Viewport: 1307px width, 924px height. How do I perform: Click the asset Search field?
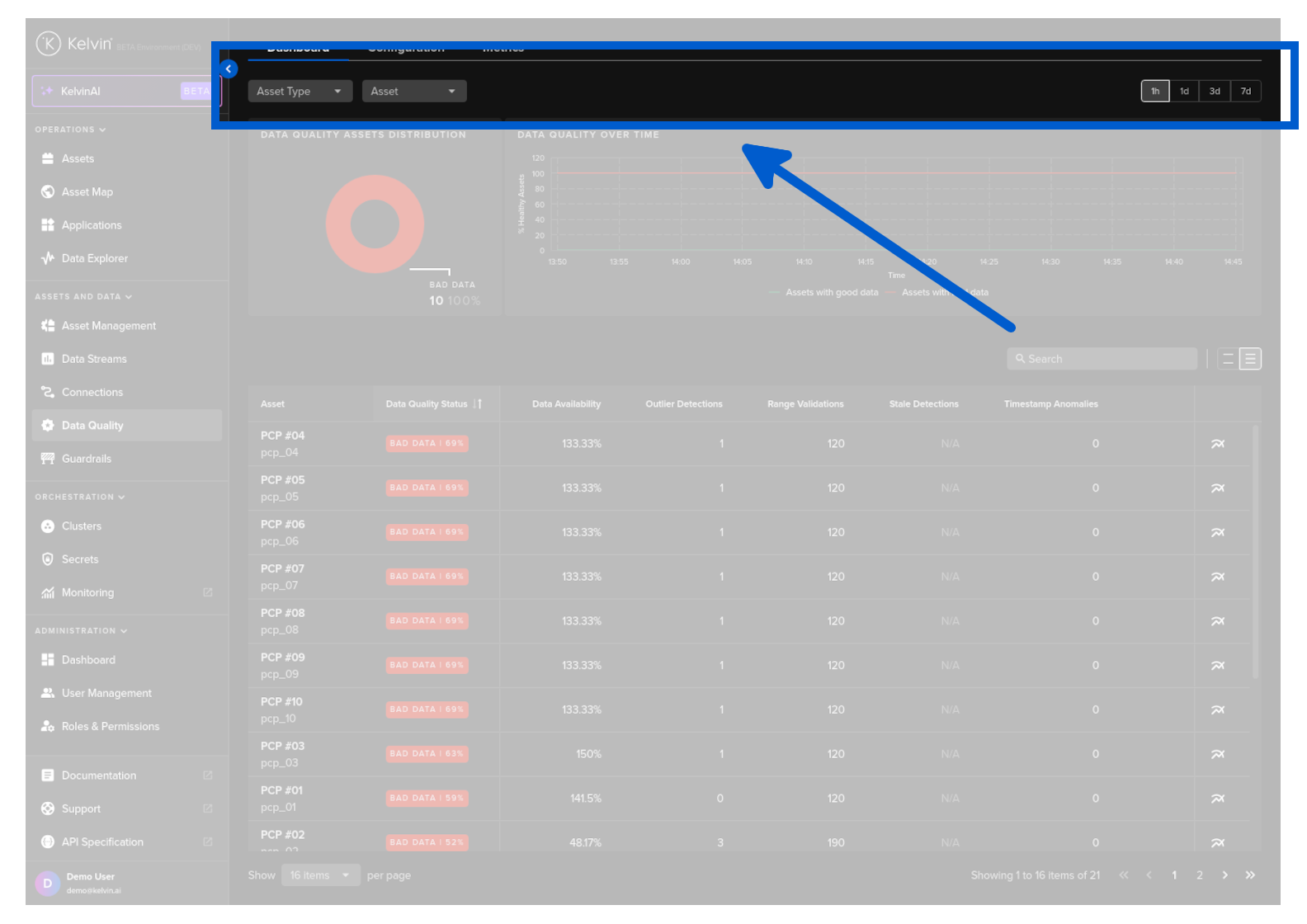point(1102,359)
